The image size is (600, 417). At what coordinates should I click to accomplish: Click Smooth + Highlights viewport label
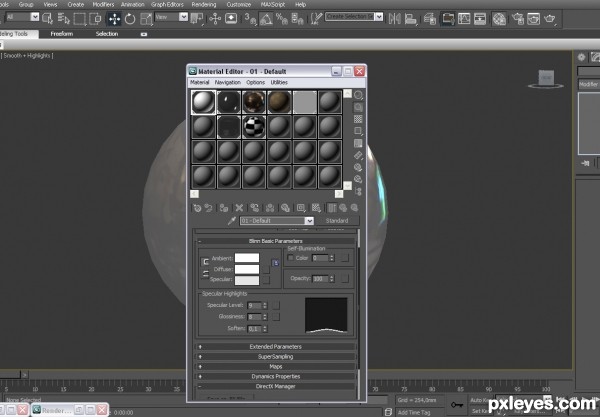pyautogui.click(x=28, y=55)
